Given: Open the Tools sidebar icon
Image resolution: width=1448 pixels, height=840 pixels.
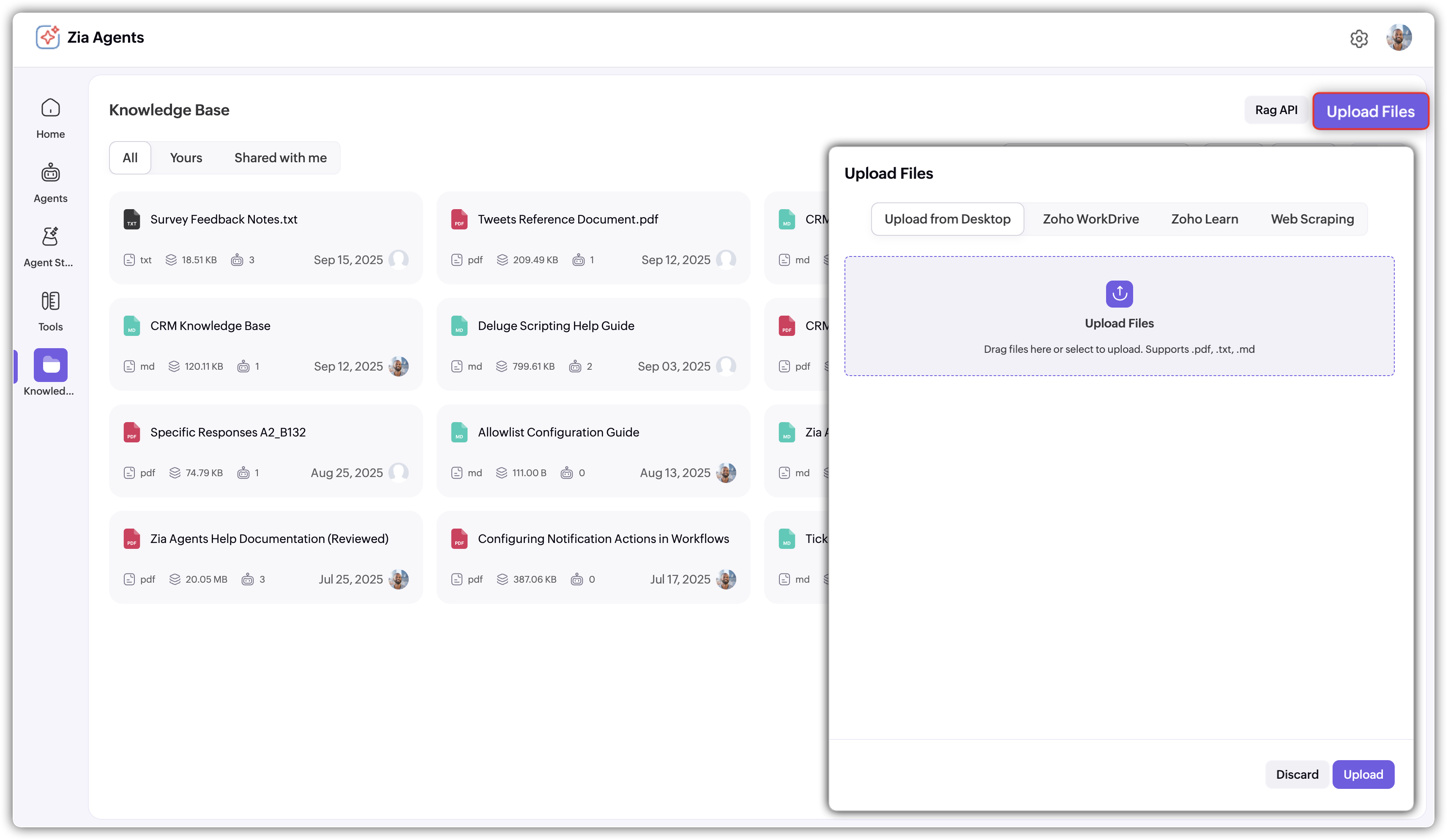Looking at the screenshot, I should click(x=51, y=300).
